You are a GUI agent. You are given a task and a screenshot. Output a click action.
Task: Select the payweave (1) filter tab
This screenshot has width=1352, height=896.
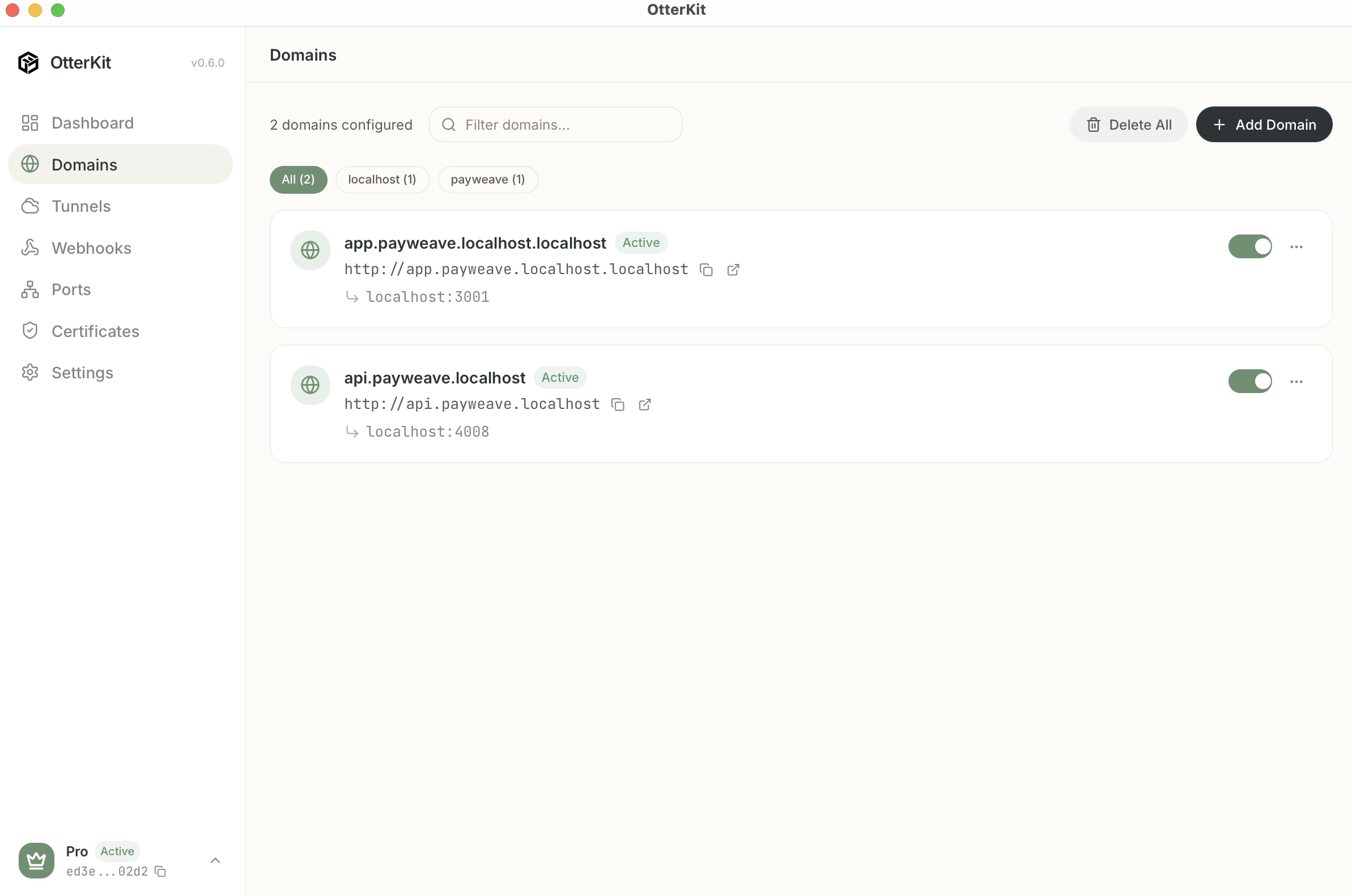488,180
